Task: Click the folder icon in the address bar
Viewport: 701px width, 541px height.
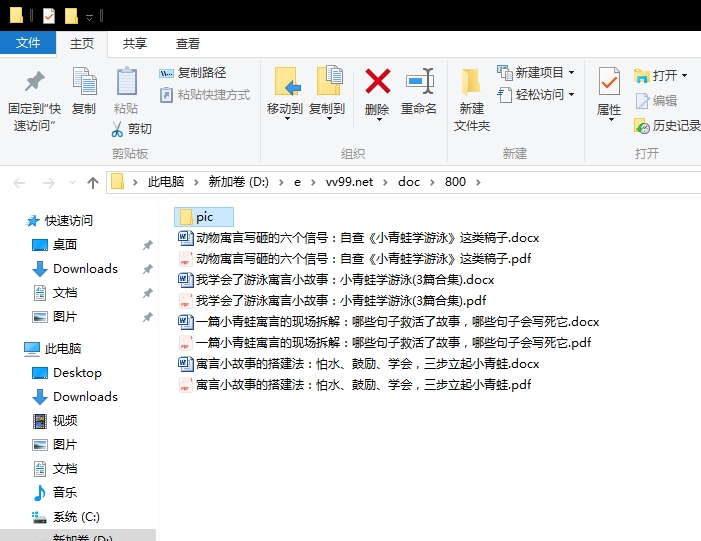Action: [x=117, y=182]
